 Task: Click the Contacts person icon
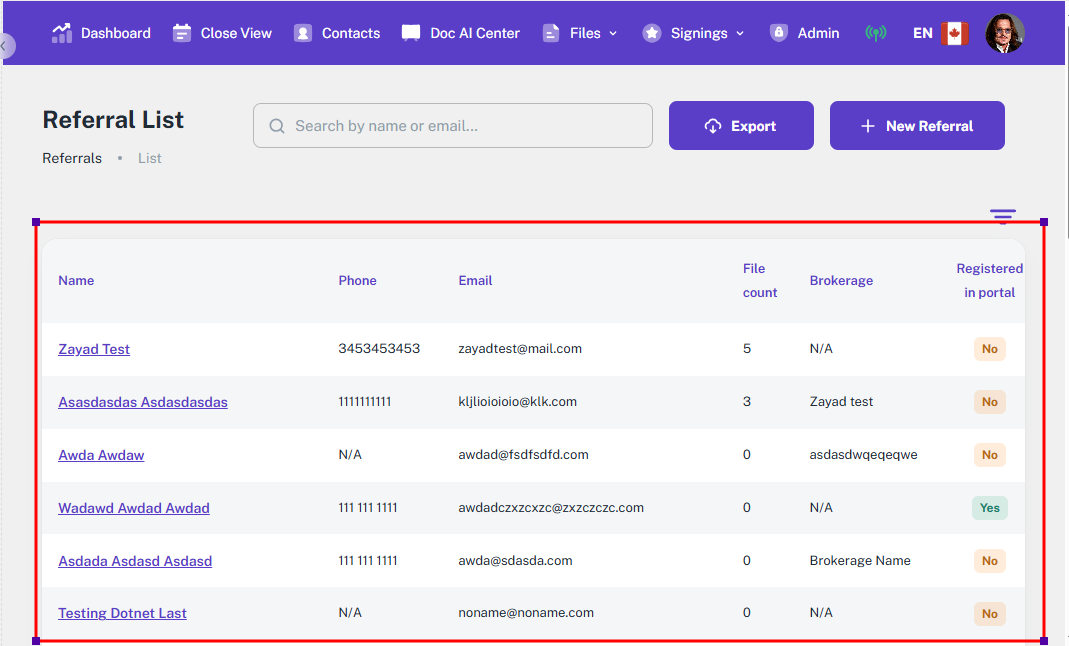point(303,33)
